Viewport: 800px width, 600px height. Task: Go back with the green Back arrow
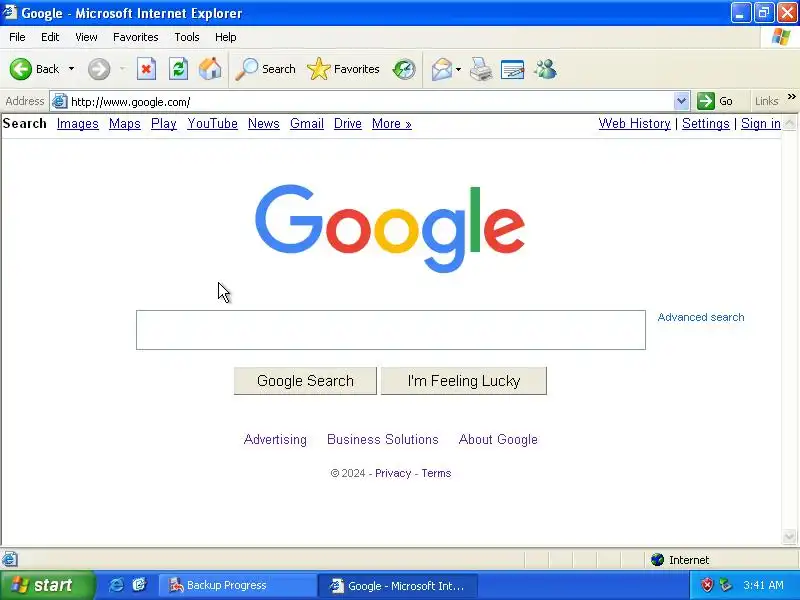pyautogui.click(x=21, y=69)
